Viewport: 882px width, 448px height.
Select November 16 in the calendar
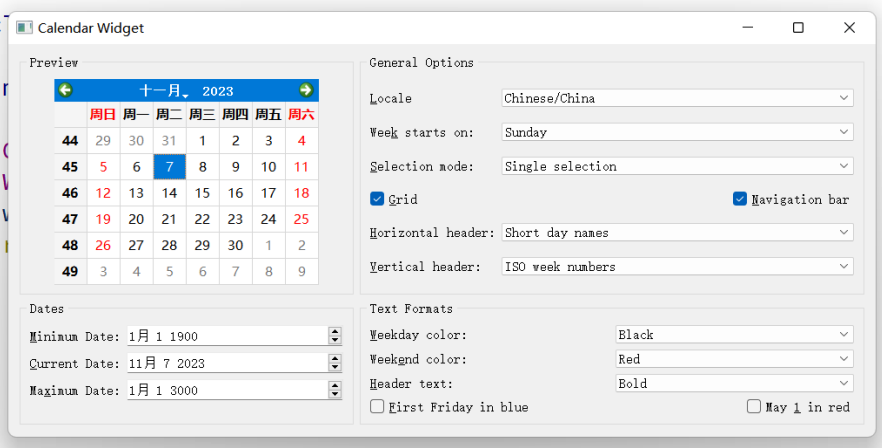coord(236,193)
